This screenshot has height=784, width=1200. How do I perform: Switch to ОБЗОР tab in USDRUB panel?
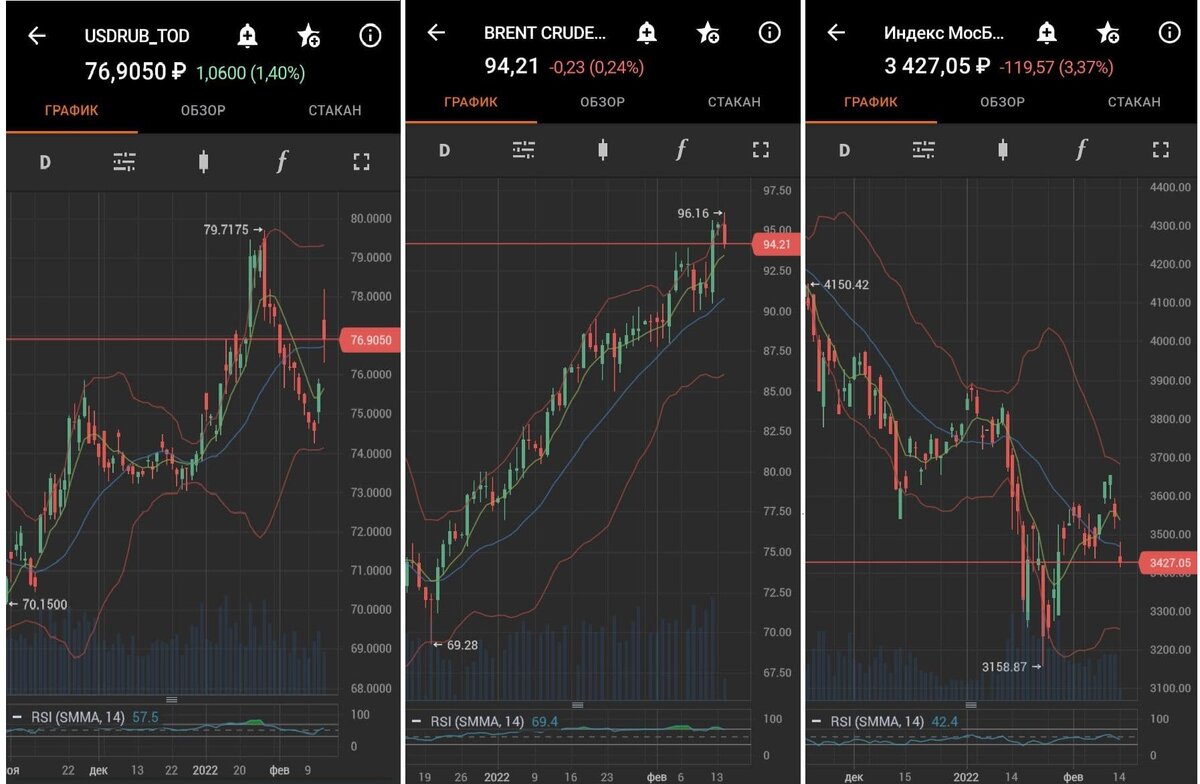(x=203, y=110)
